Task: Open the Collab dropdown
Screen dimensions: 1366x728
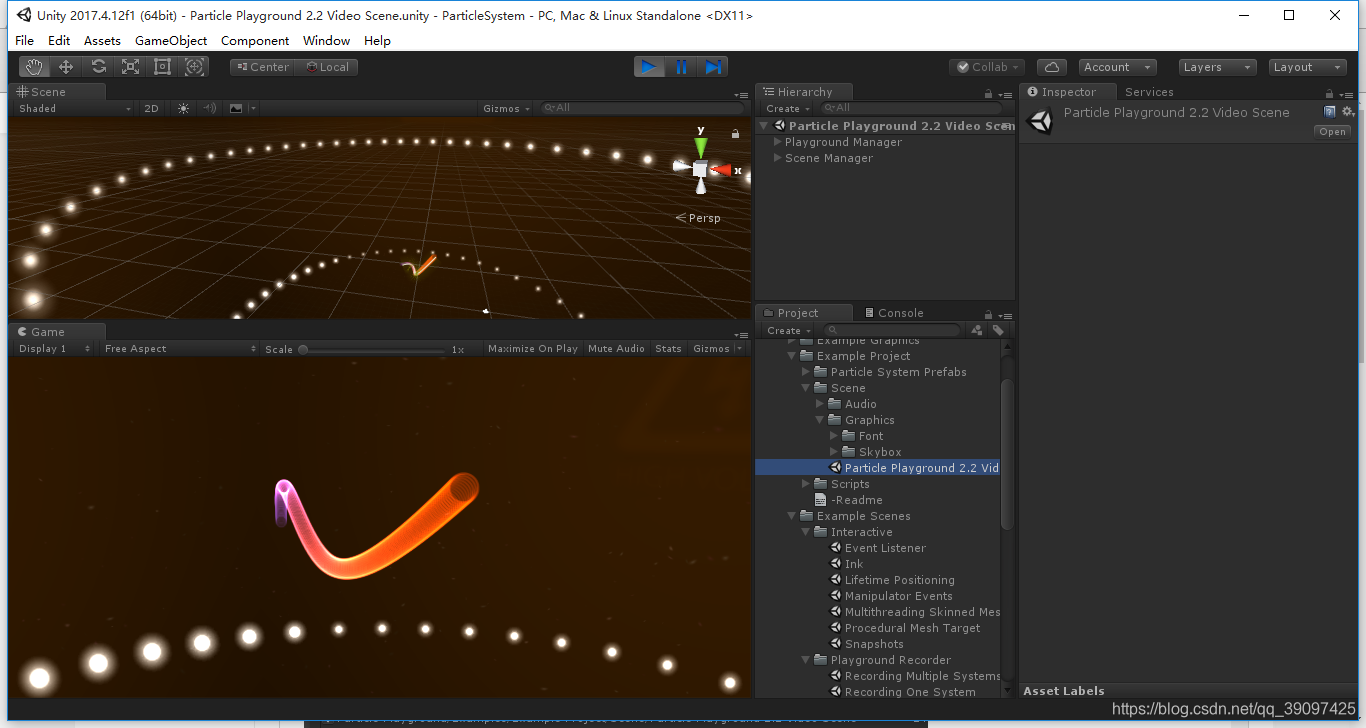Action: (987, 67)
